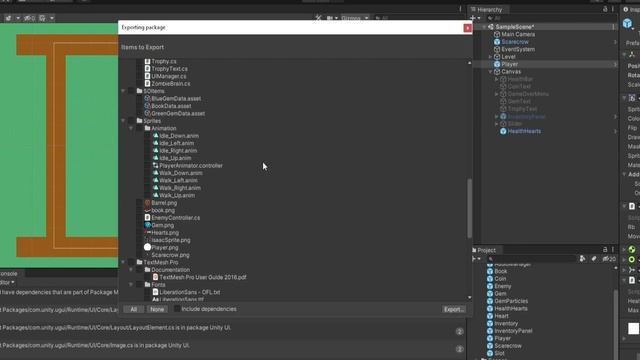Click the Hierarchy panel lock icon
The image size is (640, 360).
[605, 9]
